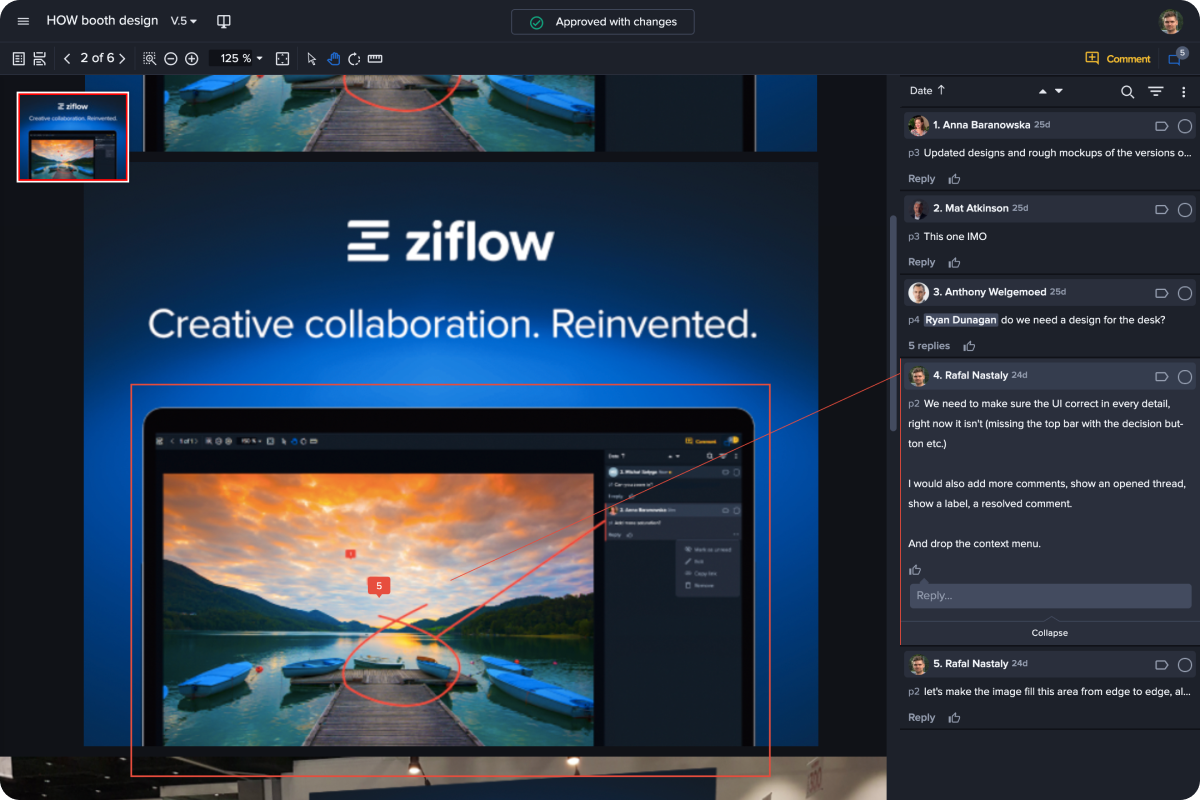Open the comment filter options
Screen dimensions: 1200x800
1155,91
